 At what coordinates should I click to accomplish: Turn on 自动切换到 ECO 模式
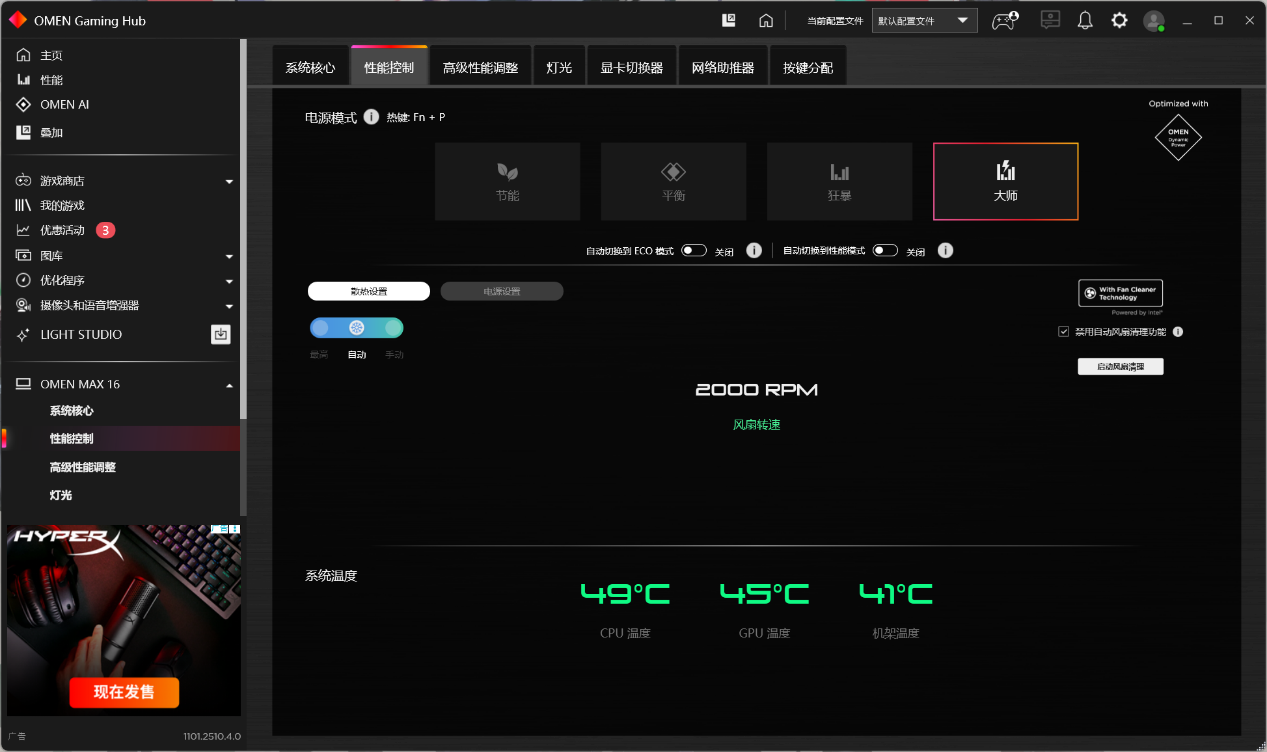[693, 250]
